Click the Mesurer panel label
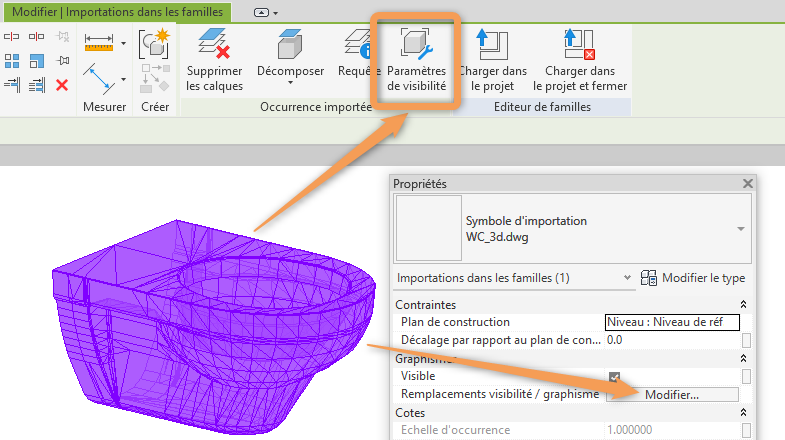Screen dimensions: 785x440 tap(105, 107)
